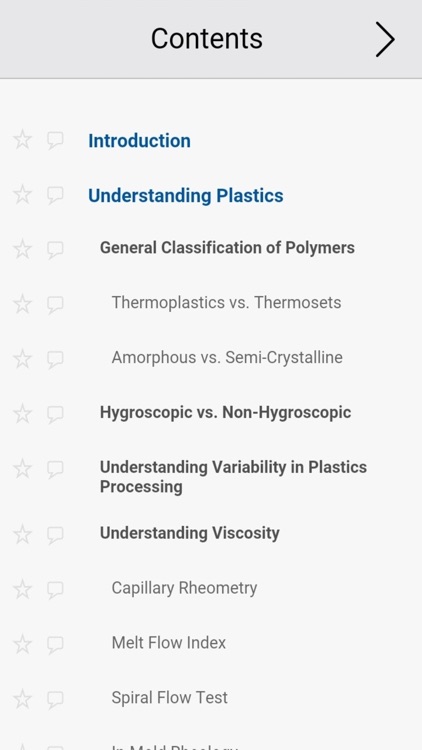Toggle star for Capillary Rheometry
422x750 pixels.
coord(22,589)
